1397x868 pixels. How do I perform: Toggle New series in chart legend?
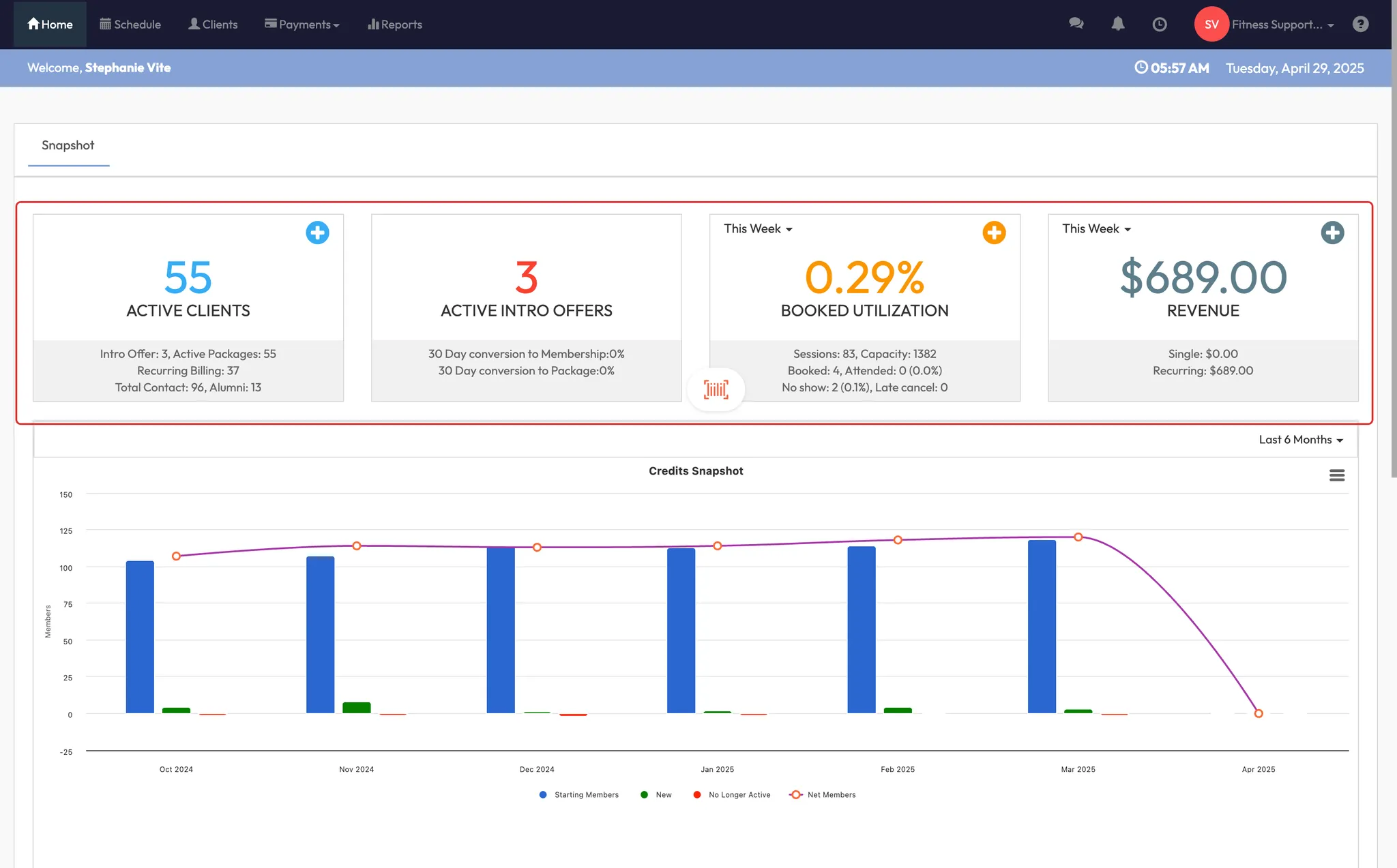[x=663, y=795]
